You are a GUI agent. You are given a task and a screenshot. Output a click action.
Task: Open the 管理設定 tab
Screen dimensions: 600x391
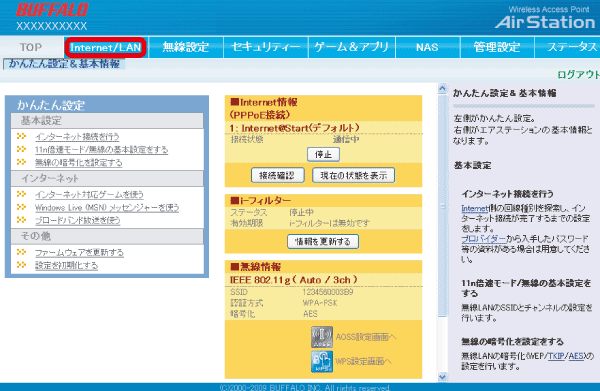pyautogui.click(x=497, y=47)
